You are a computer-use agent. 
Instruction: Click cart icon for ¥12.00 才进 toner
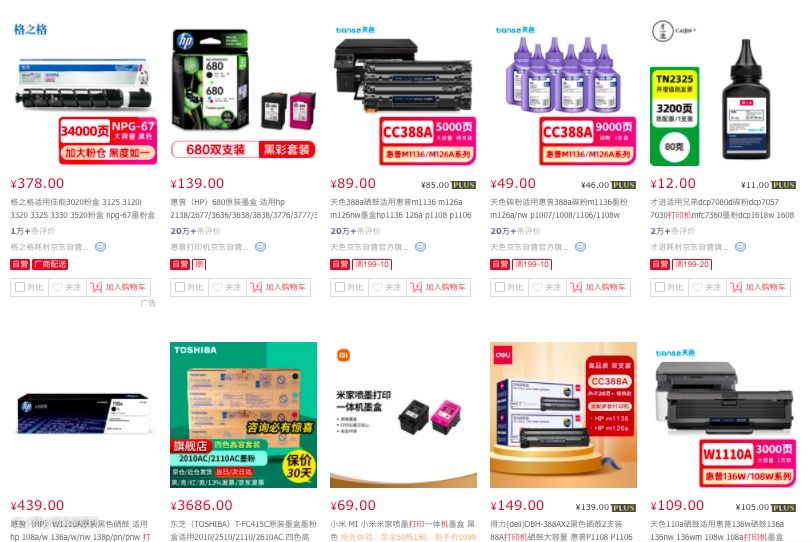coord(736,287)
